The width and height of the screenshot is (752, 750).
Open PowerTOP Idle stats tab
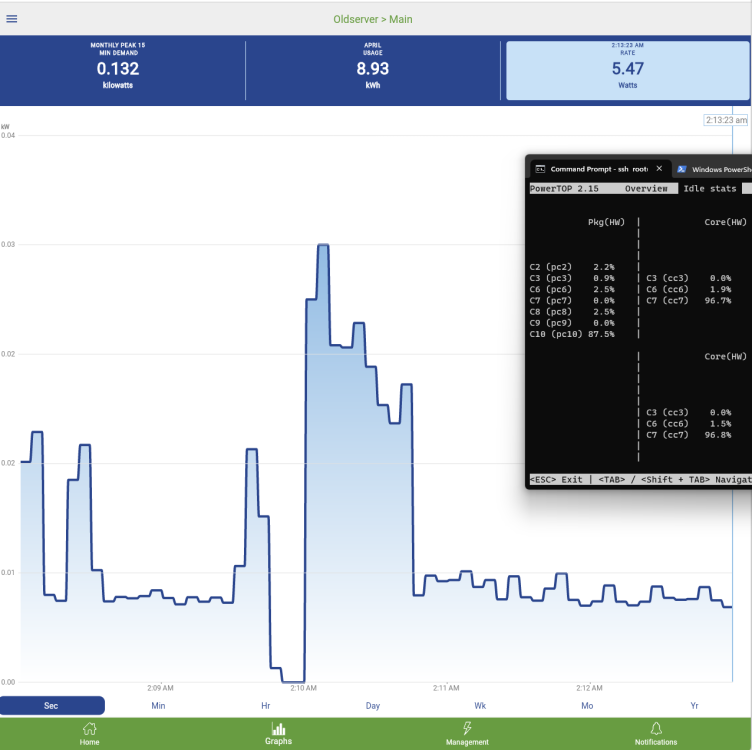pos(710,188)
